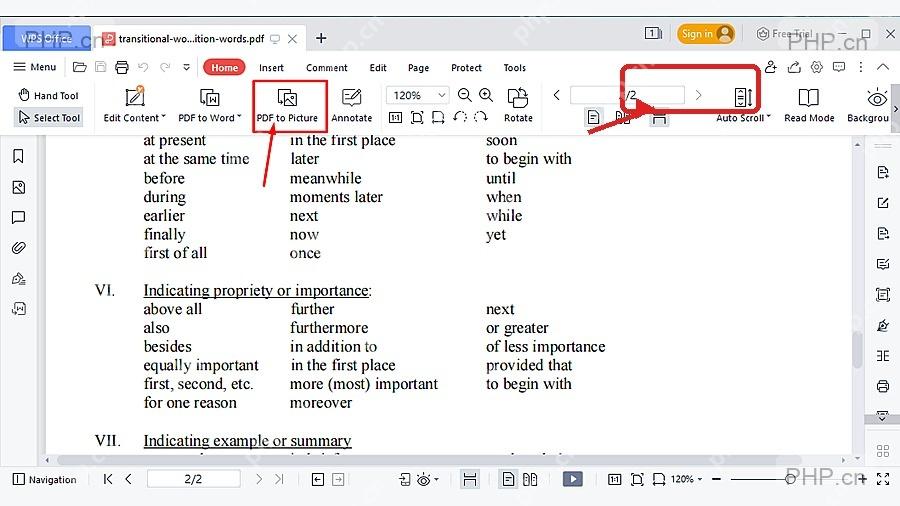900x506 pixels.
Task: Click the Sign in button
Action: coord(706,34)
